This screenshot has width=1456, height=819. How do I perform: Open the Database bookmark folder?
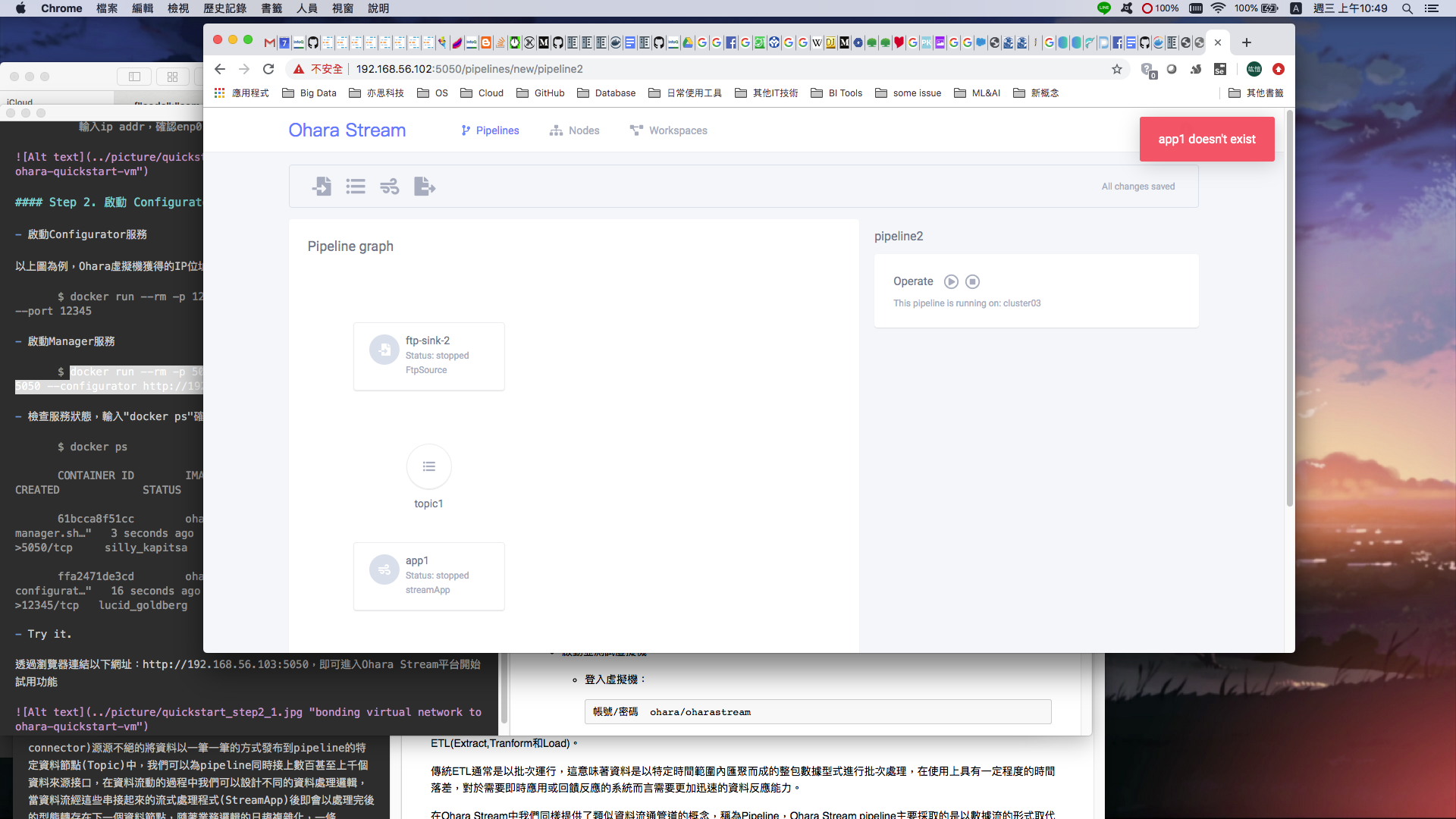click(x=607, y=93)
